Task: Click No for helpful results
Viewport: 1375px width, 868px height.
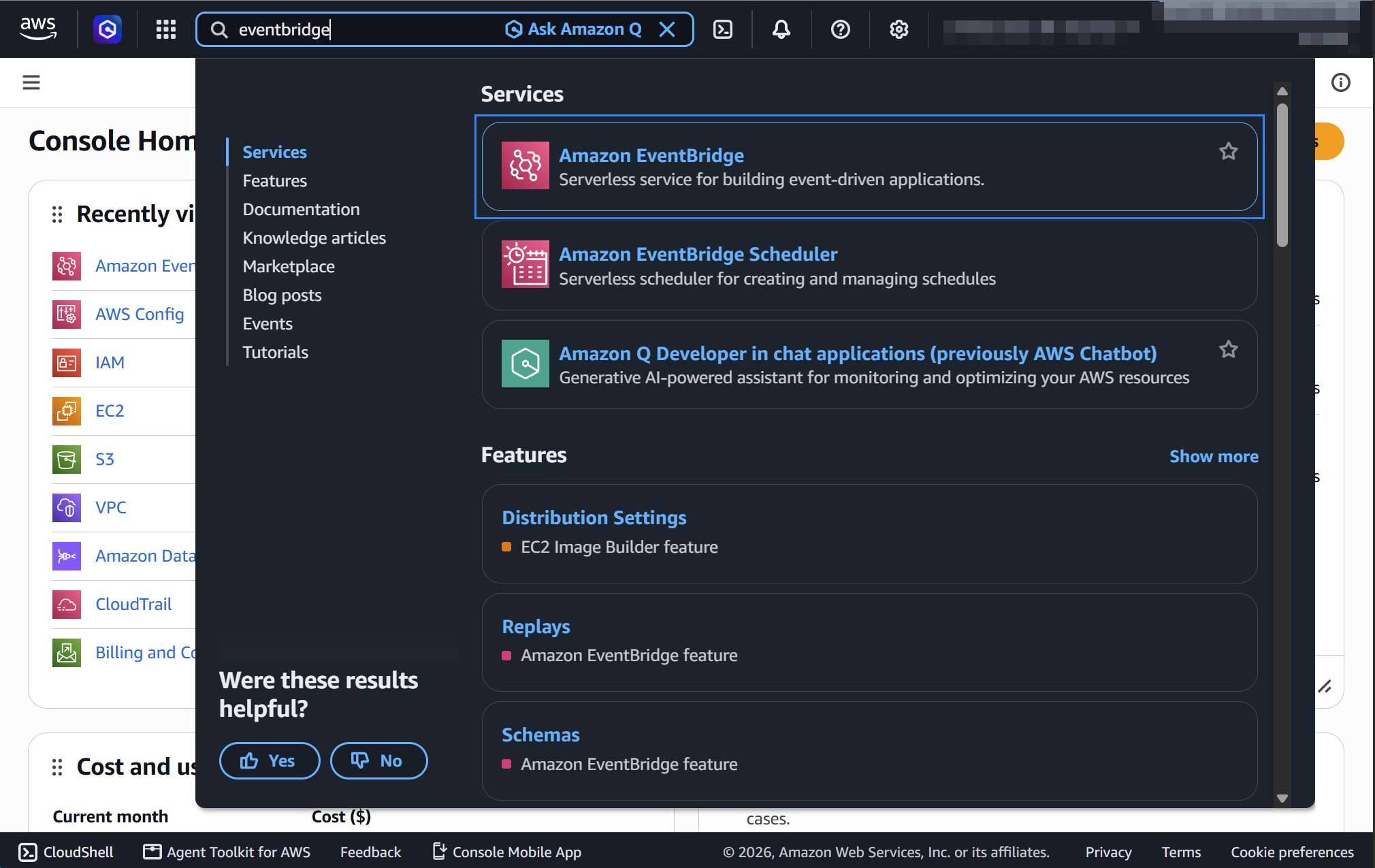Action: point(379,760)
